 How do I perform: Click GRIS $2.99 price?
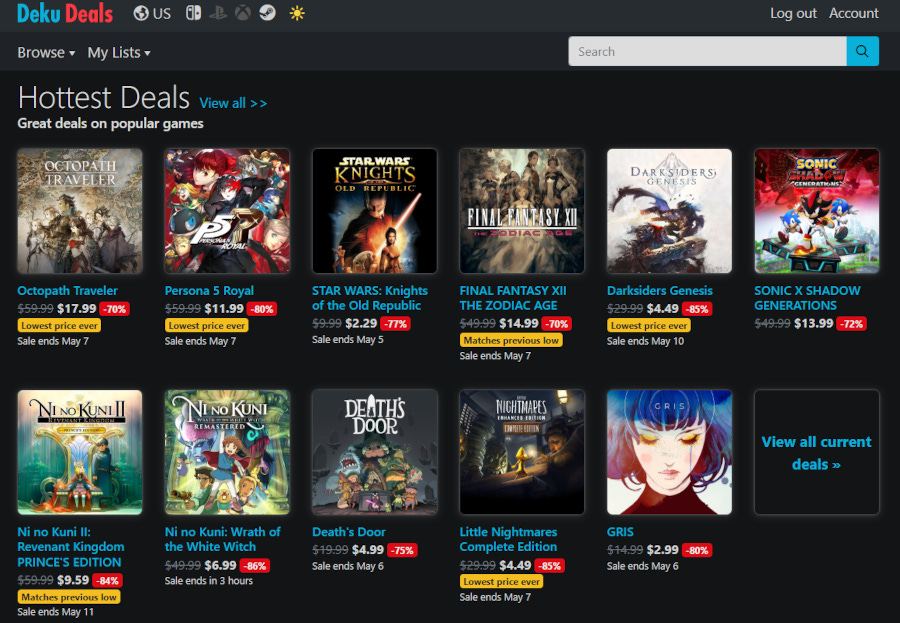pyautogui.click(x=662, y=550)
